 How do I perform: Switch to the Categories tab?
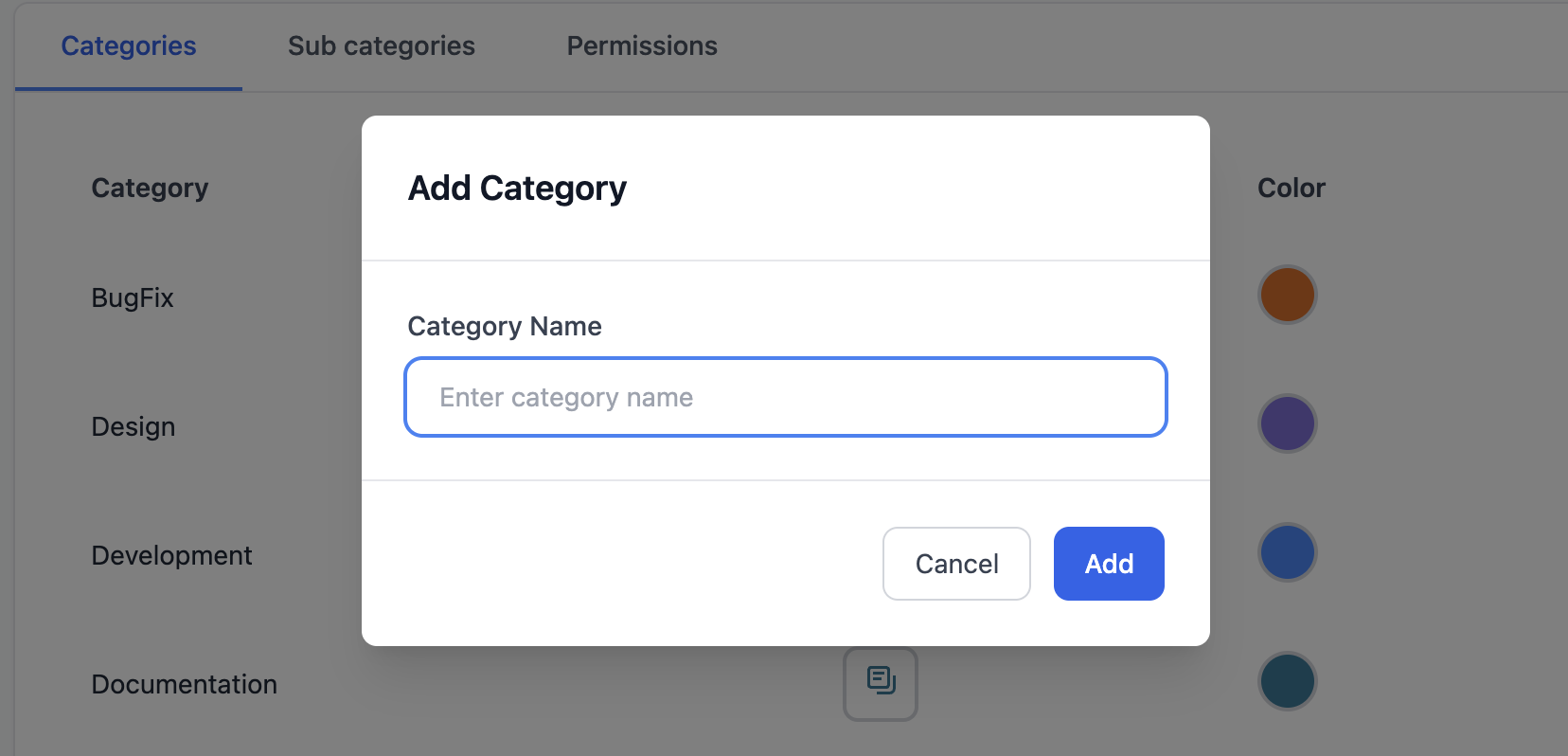click(129, 46)
